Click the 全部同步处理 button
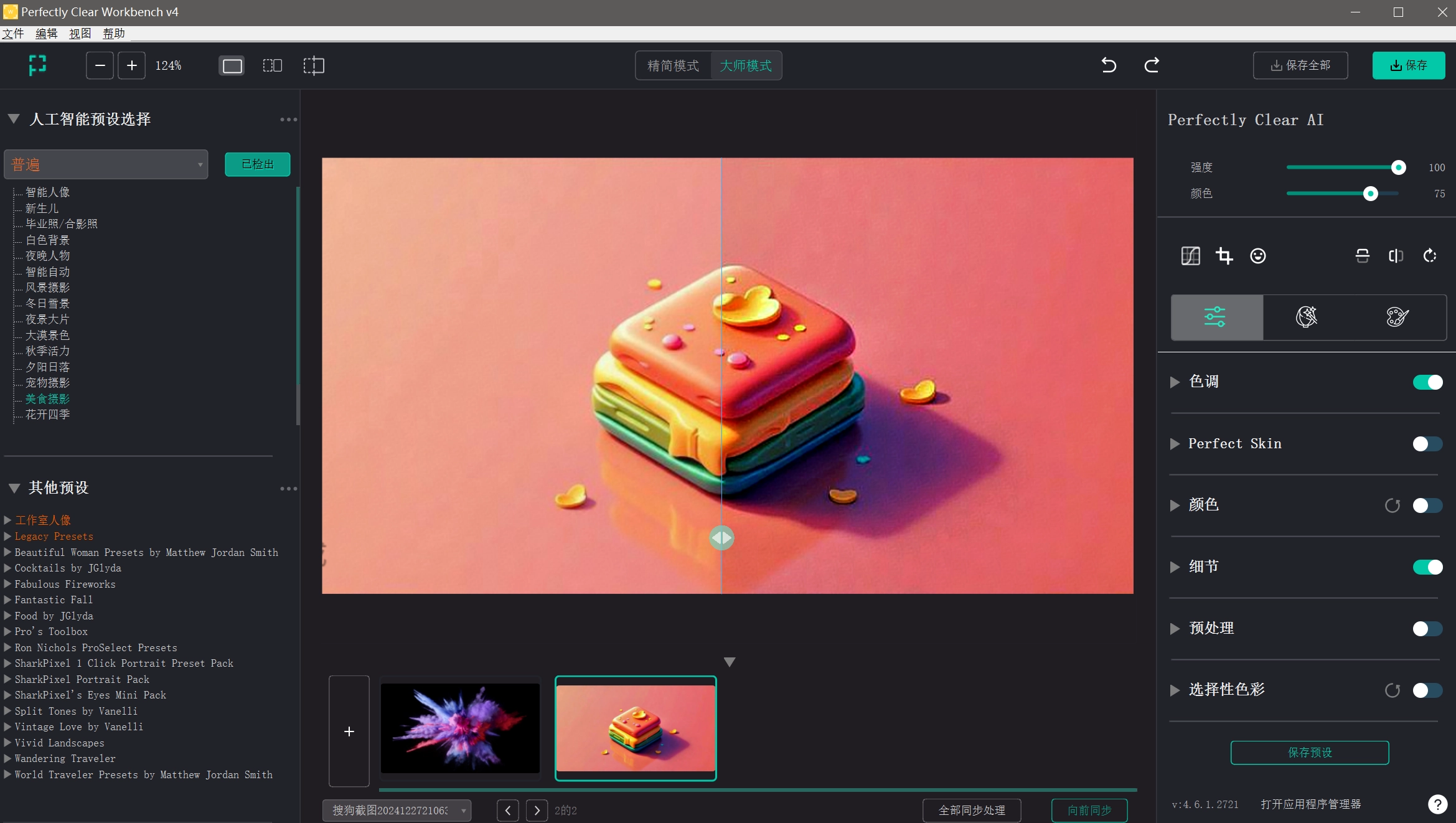 971,811
